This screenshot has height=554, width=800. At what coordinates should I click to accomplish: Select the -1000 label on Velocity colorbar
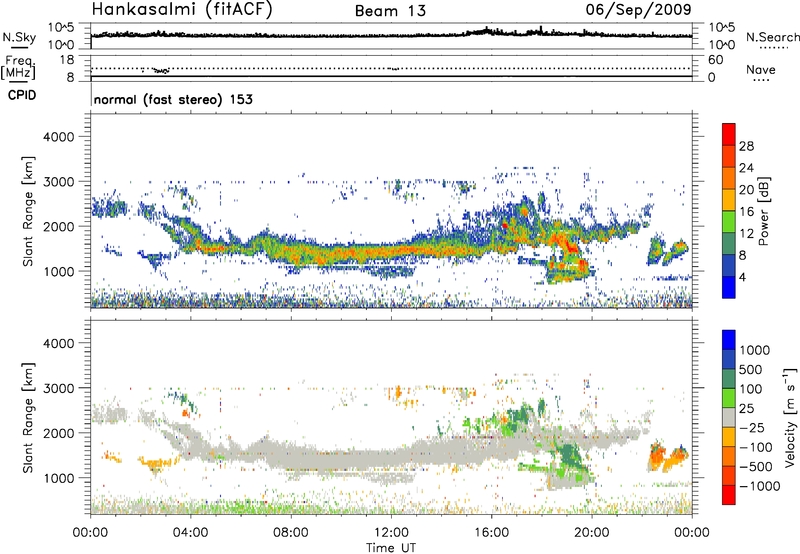[x=759, y=486]
